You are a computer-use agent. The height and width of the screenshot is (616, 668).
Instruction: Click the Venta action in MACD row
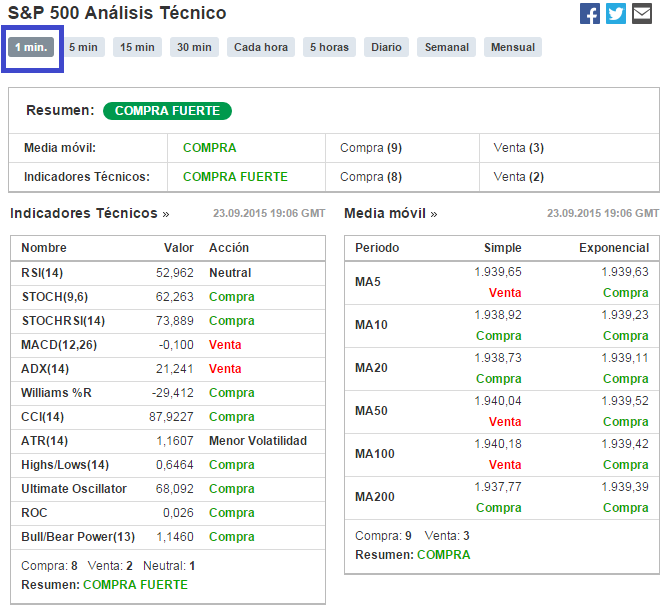pyautogui.click(x=225, y=345)
